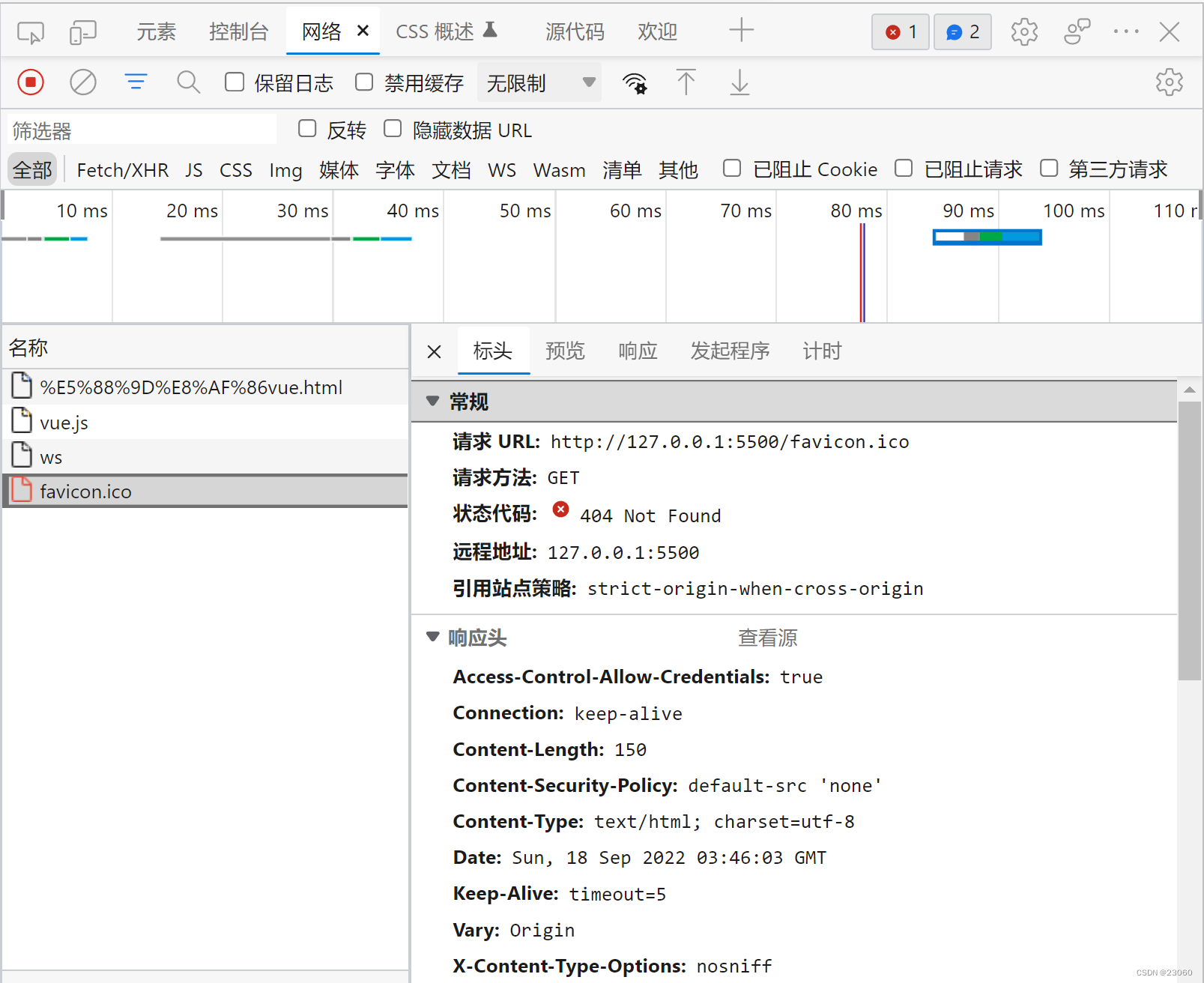Close the 网络 tab
Screen dimensions: 1204x983
(x=363, y=31)
